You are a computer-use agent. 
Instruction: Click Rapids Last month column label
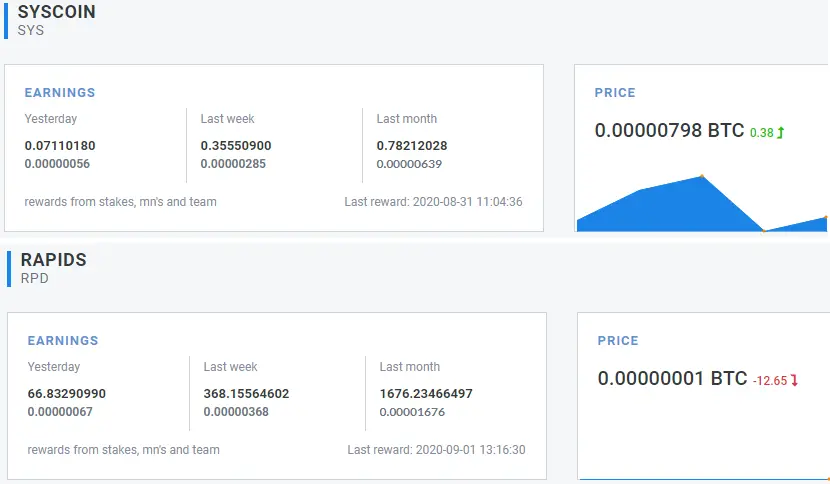coord(410,366)
